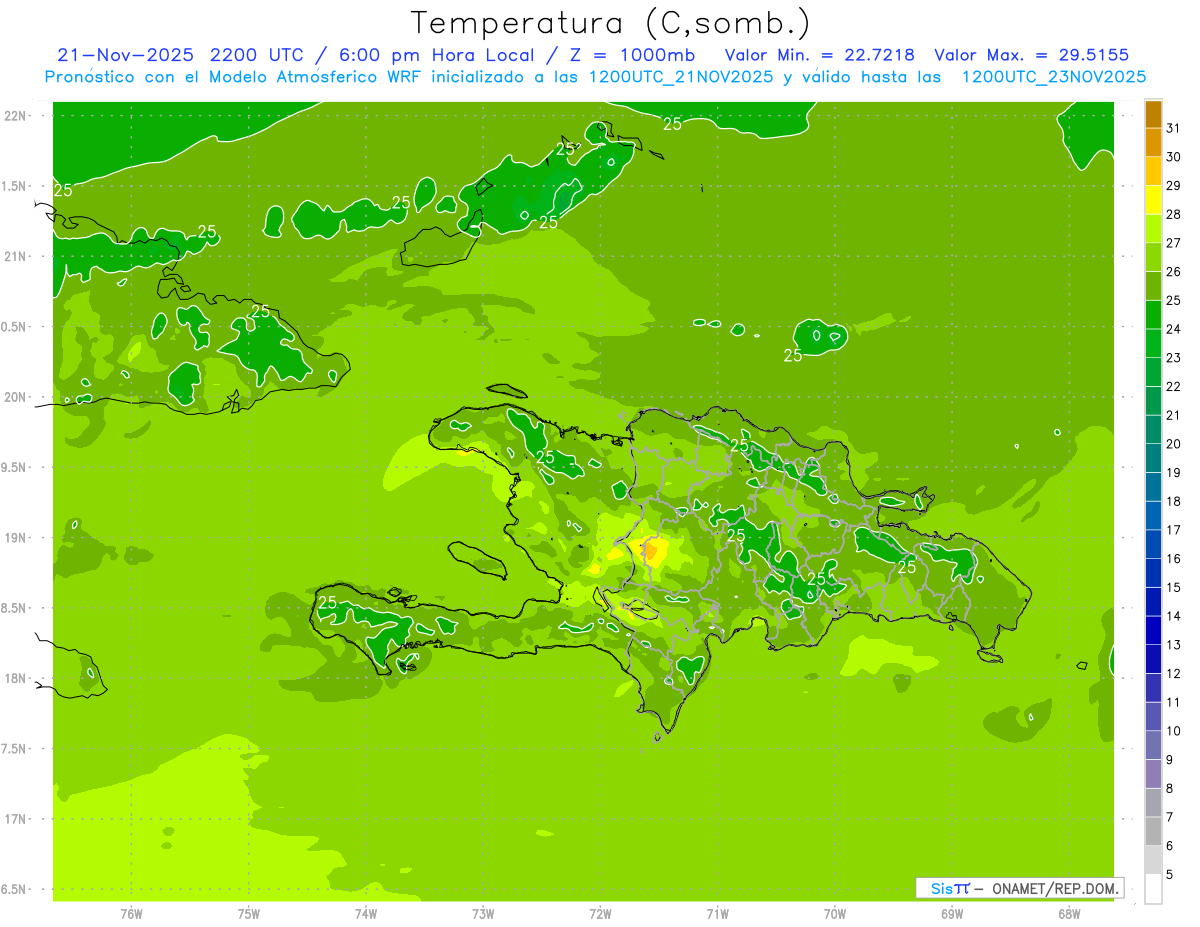Click the 69W longitude axis label
Viewport: 1200px width, 927px height.
952,913
